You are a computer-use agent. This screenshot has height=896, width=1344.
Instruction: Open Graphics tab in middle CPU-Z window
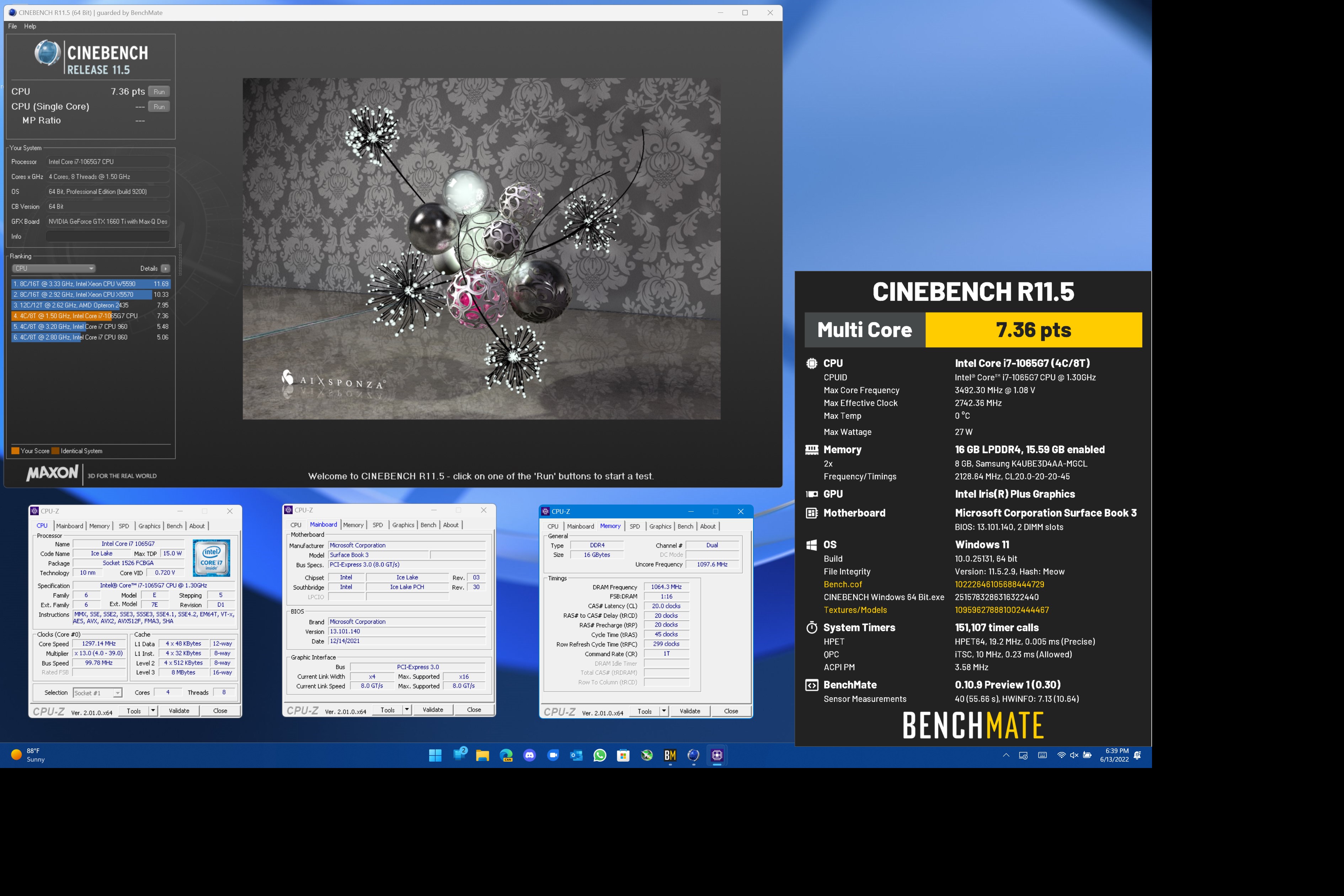pos(404,524)
